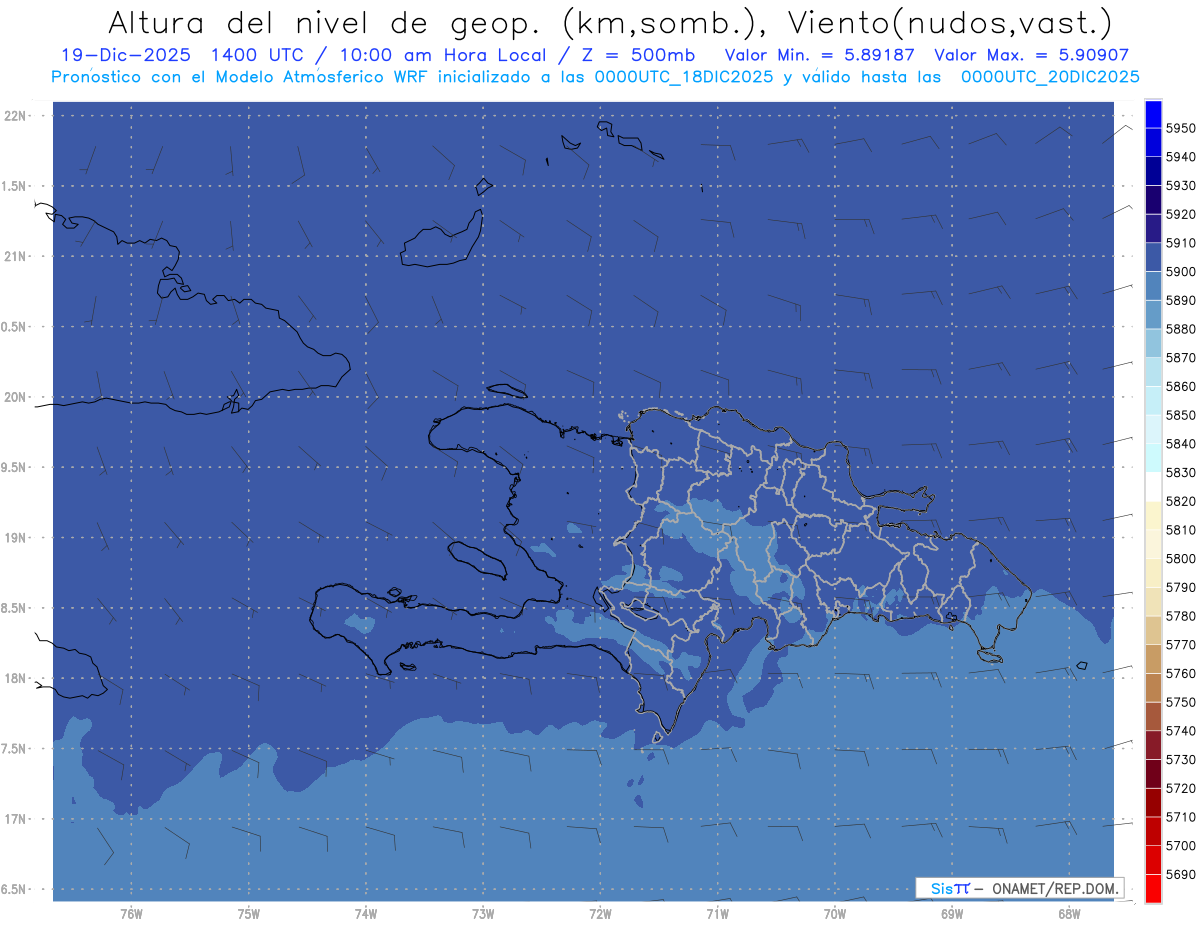
Task: Click the '22N' latitude axis label
Action: [x=17, y=115]
